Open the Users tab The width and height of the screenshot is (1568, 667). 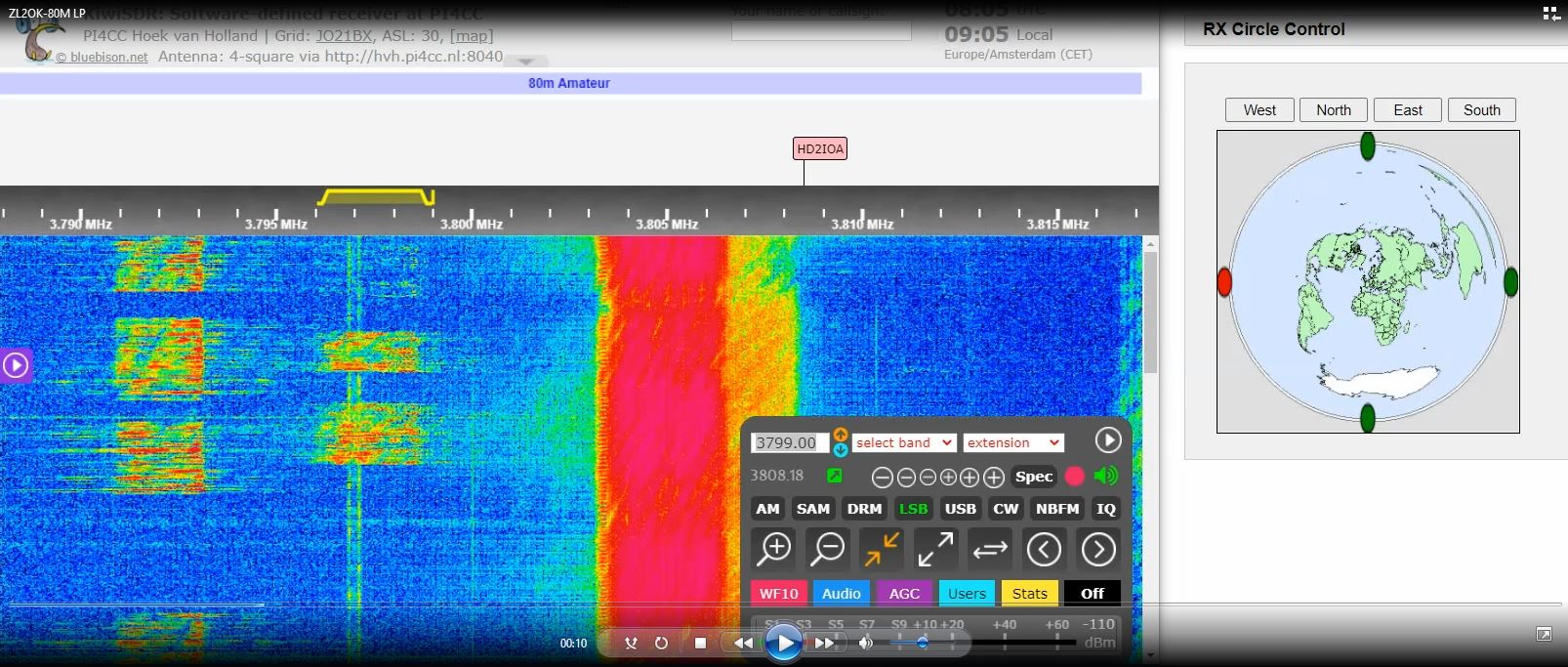(x=967, y=593)
